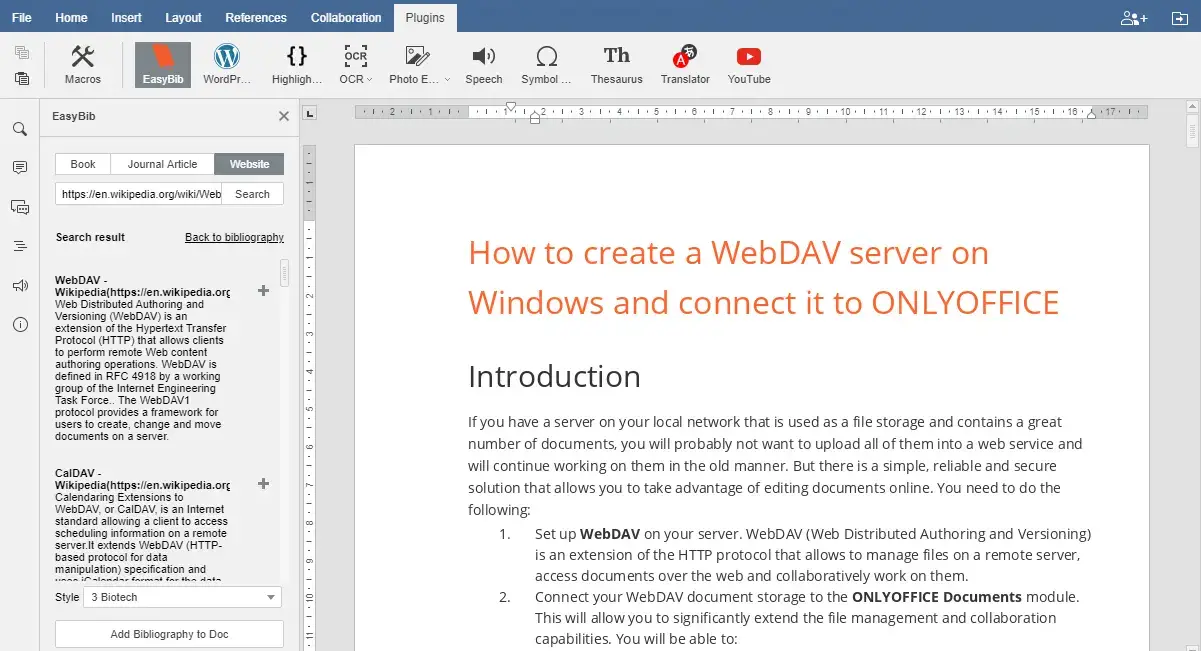Open the Navigation headings panel
Screen dimensions: 1201x651
19,246
